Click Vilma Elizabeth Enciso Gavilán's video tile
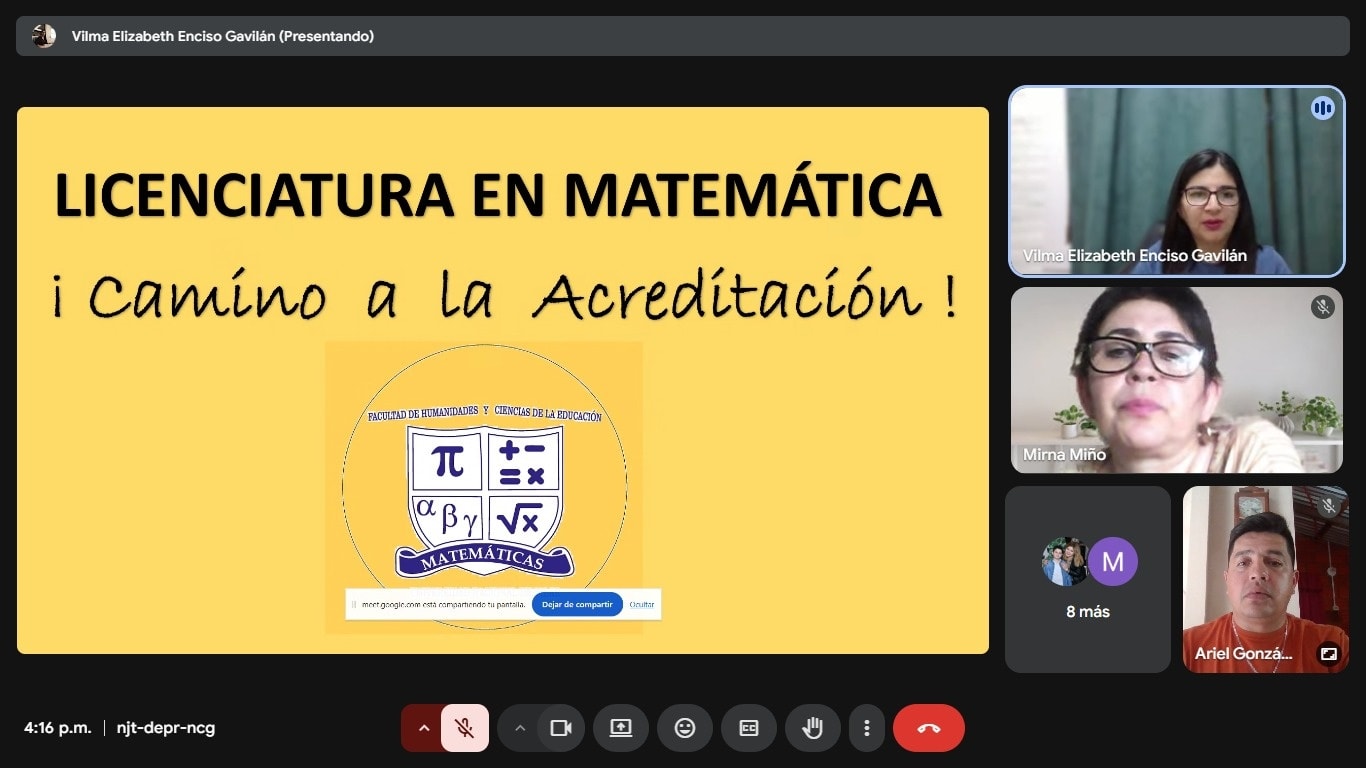The width and height of the screenshot is (1366, 768). click(x=1176, y=180)
